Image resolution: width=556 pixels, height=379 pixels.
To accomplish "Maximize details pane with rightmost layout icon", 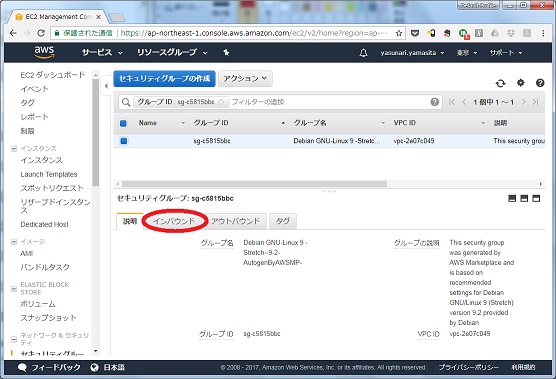I will [x=536, y=199].
